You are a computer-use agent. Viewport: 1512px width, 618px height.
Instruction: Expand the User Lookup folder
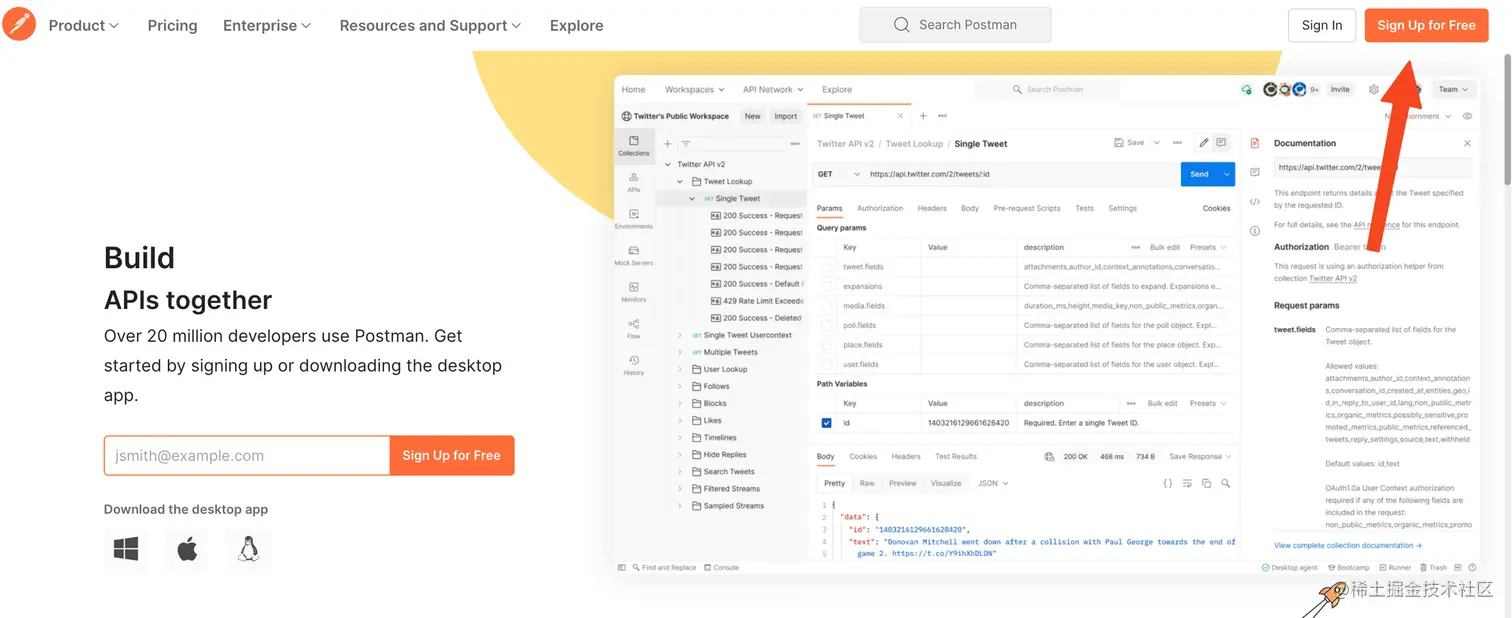tap(680, 369)
